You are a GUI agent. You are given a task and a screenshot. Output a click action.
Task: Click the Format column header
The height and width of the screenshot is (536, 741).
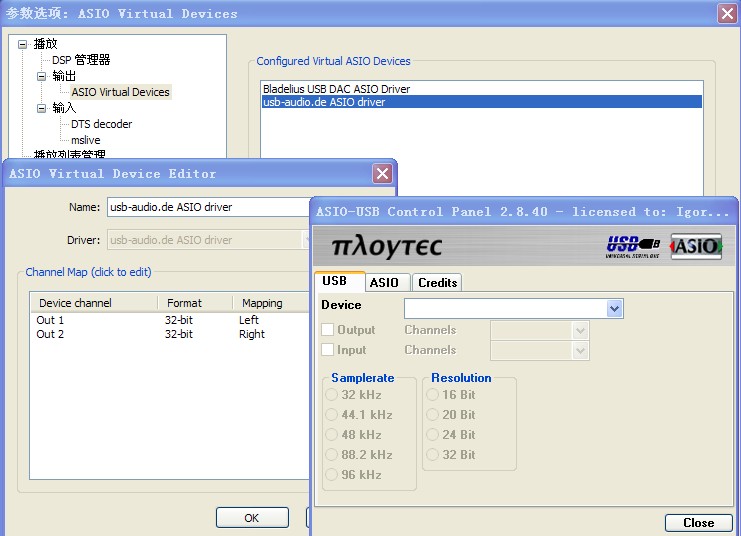195,303
